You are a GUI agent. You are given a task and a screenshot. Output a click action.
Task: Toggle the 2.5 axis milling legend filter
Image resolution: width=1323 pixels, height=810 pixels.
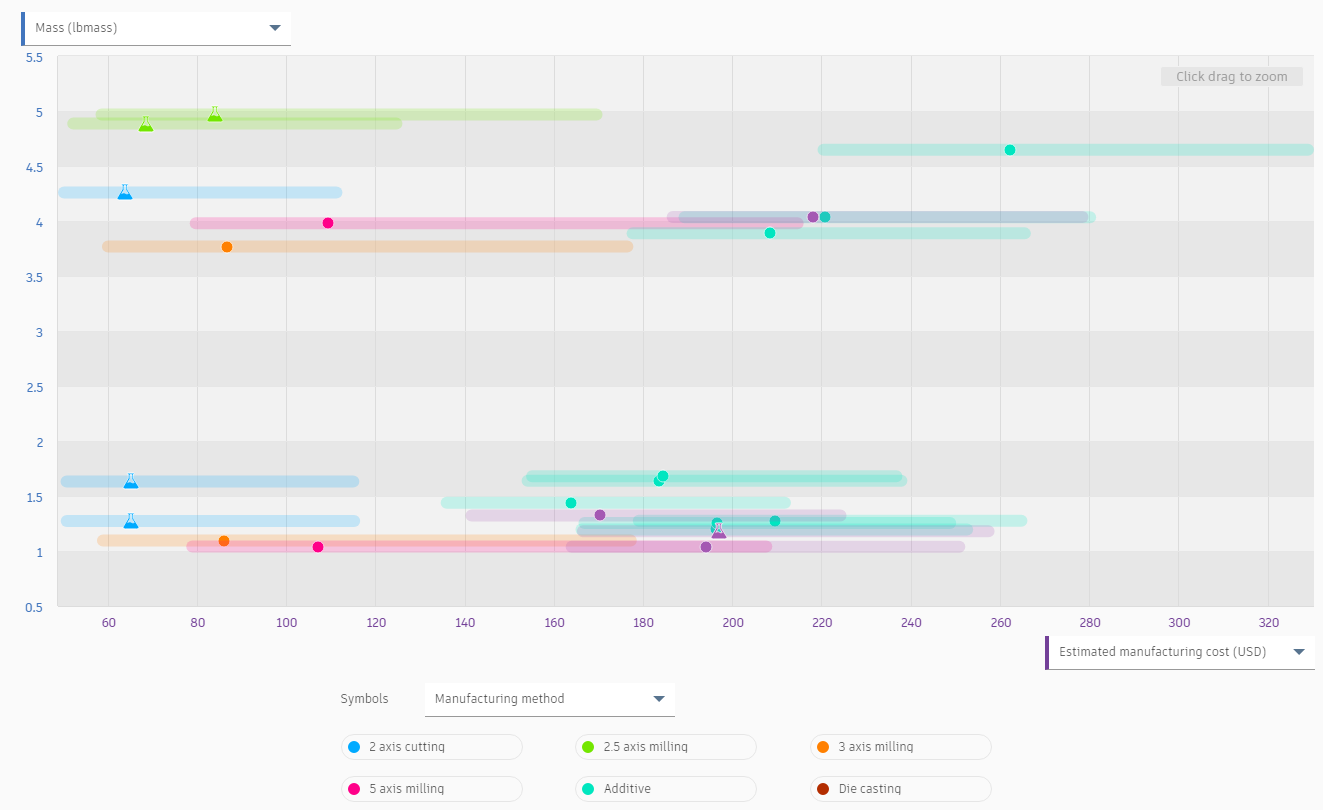coord(666,747)
